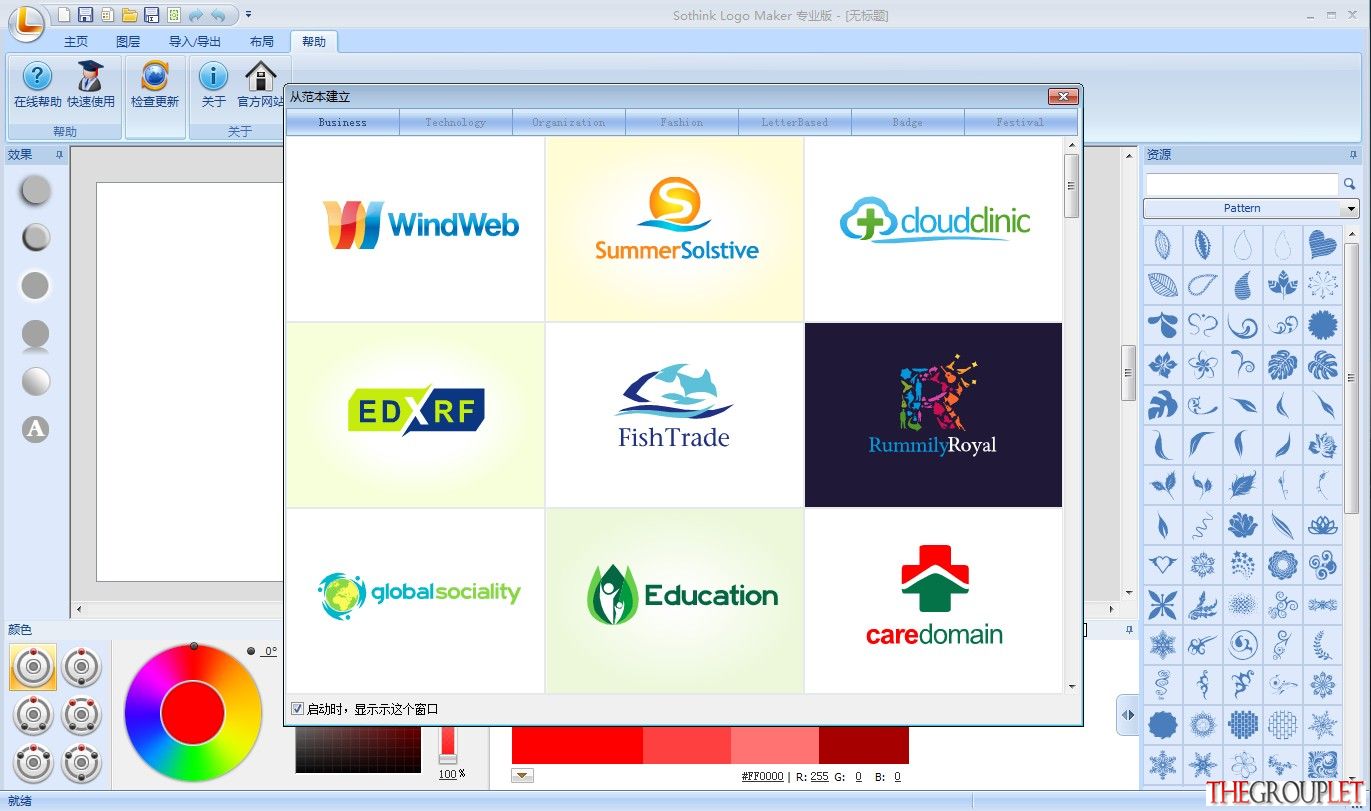This screenshot has height=811, width=1371.
Task: Select the heart pattern shape
Action: [x=1323, y=244]
